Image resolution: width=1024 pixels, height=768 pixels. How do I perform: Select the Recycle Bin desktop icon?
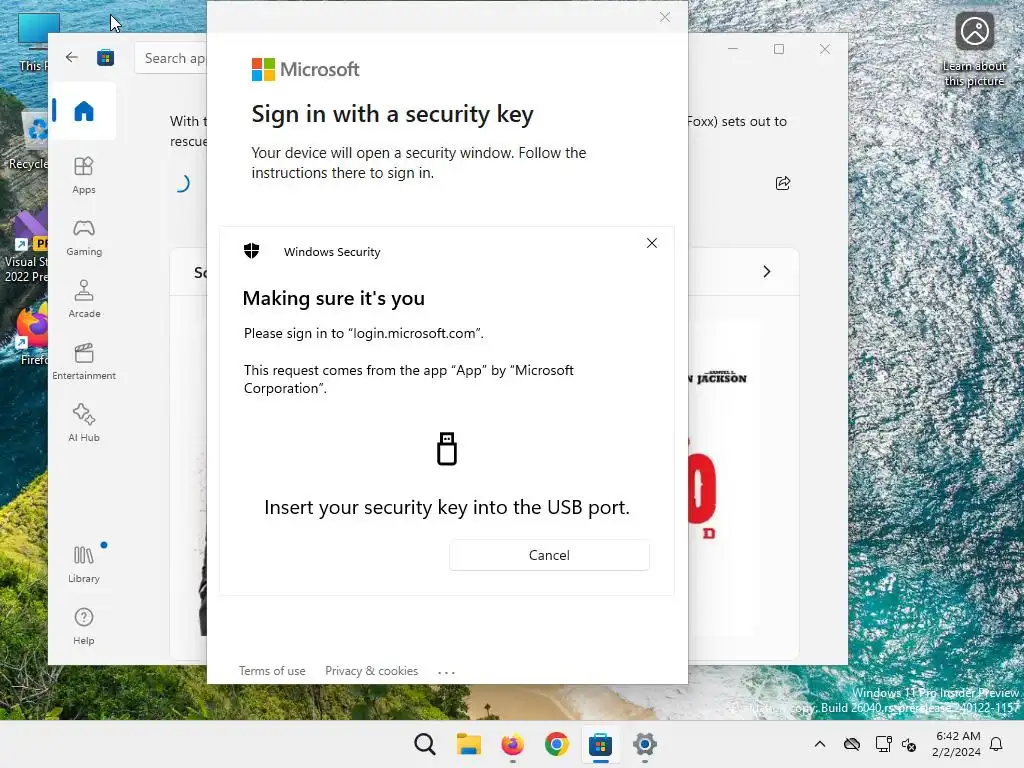click(x=30, y=140)
